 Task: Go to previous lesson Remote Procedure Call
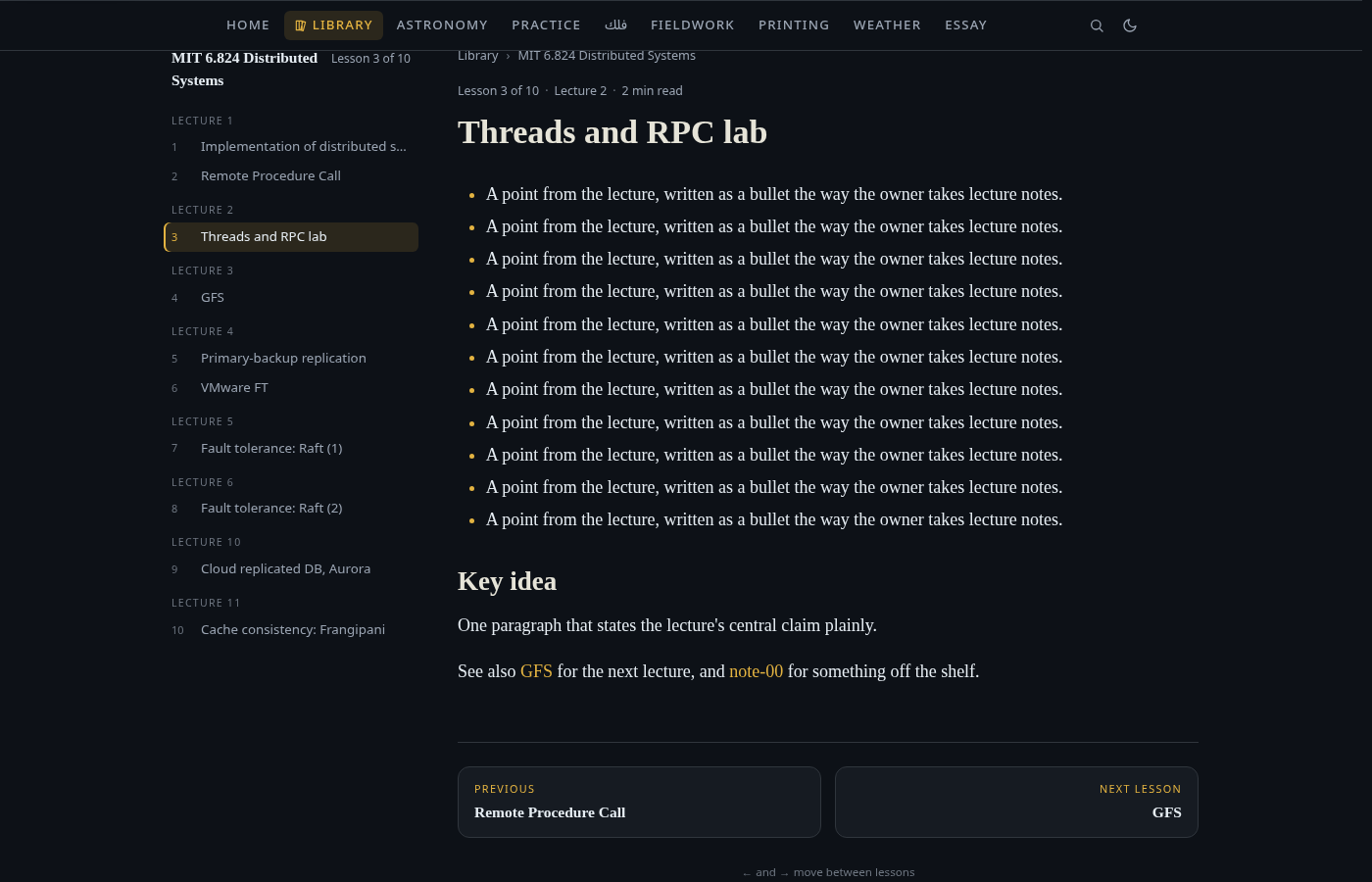[x=639, y=802]
